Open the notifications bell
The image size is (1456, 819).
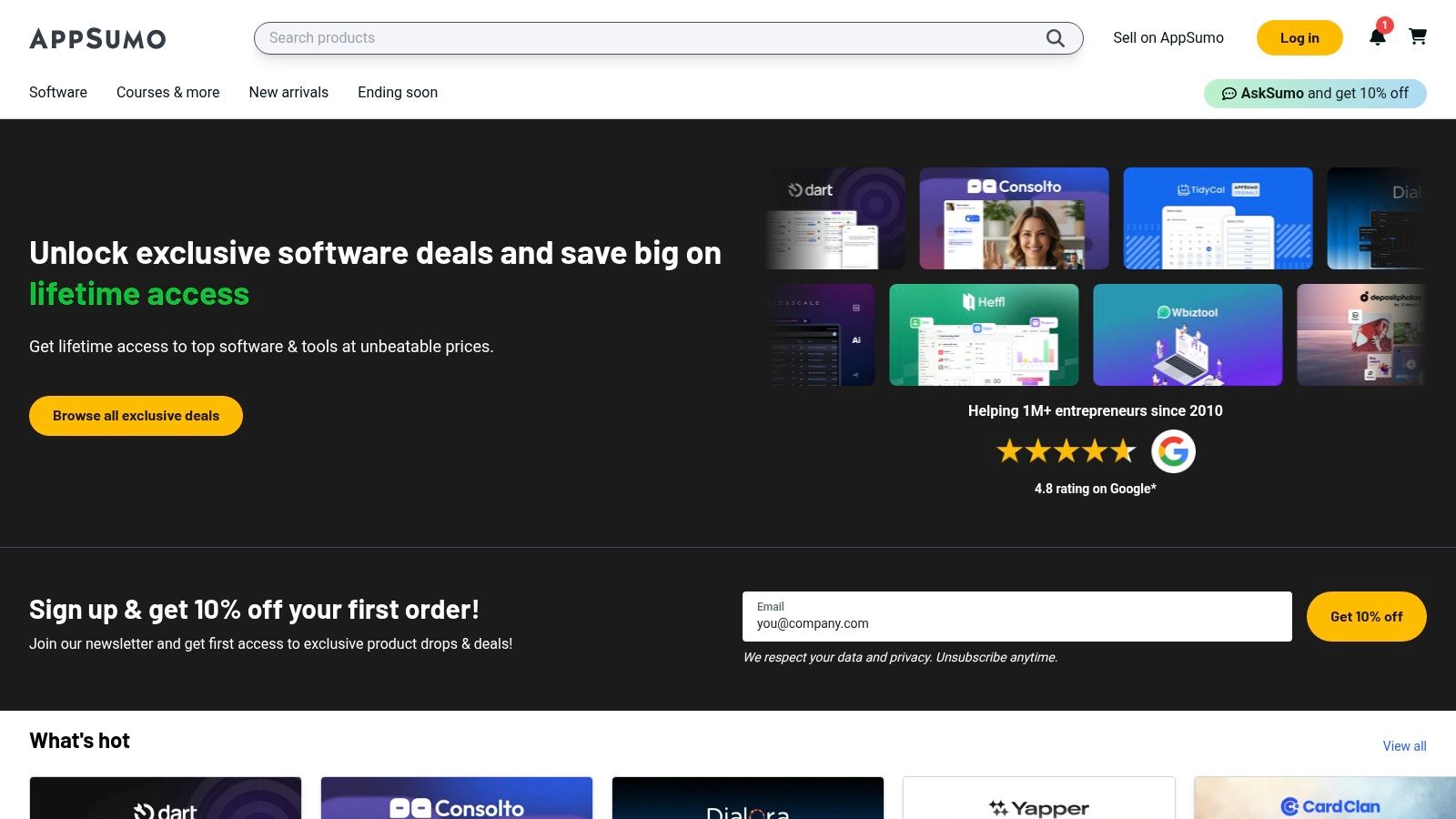point(1377,37)
